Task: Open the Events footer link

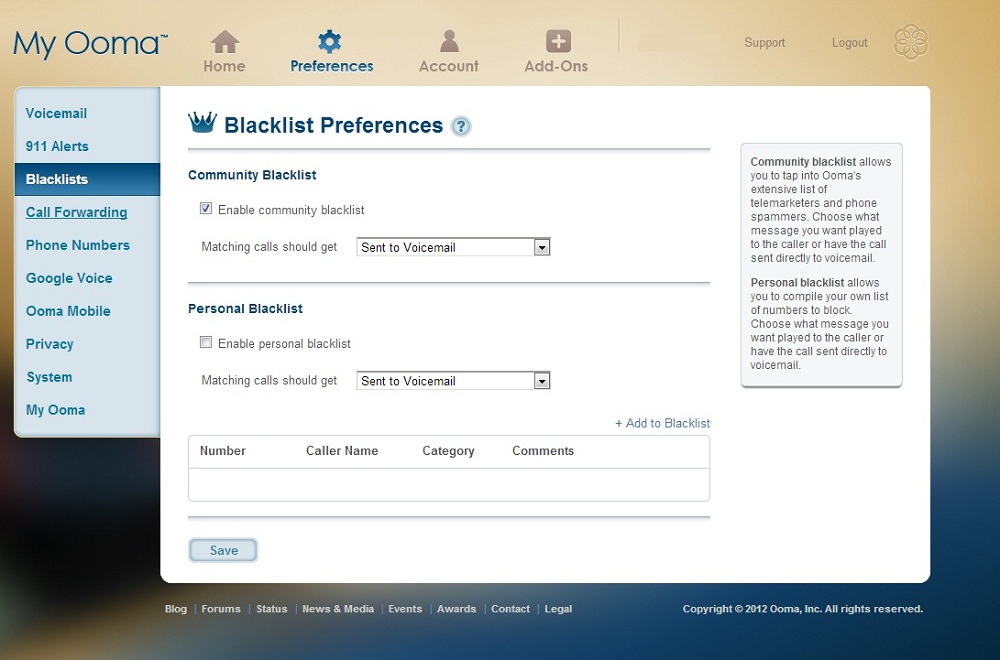Action: 405,609
